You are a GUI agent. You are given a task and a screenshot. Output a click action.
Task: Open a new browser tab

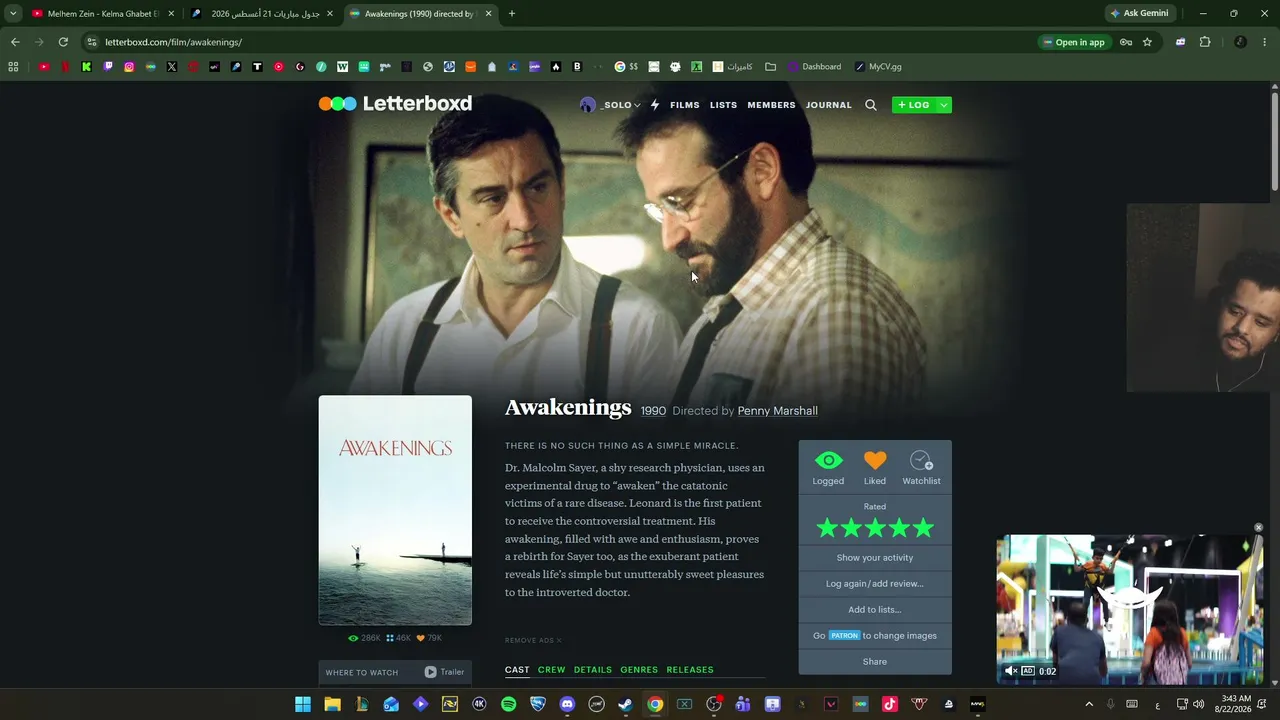tap(512, 14)
